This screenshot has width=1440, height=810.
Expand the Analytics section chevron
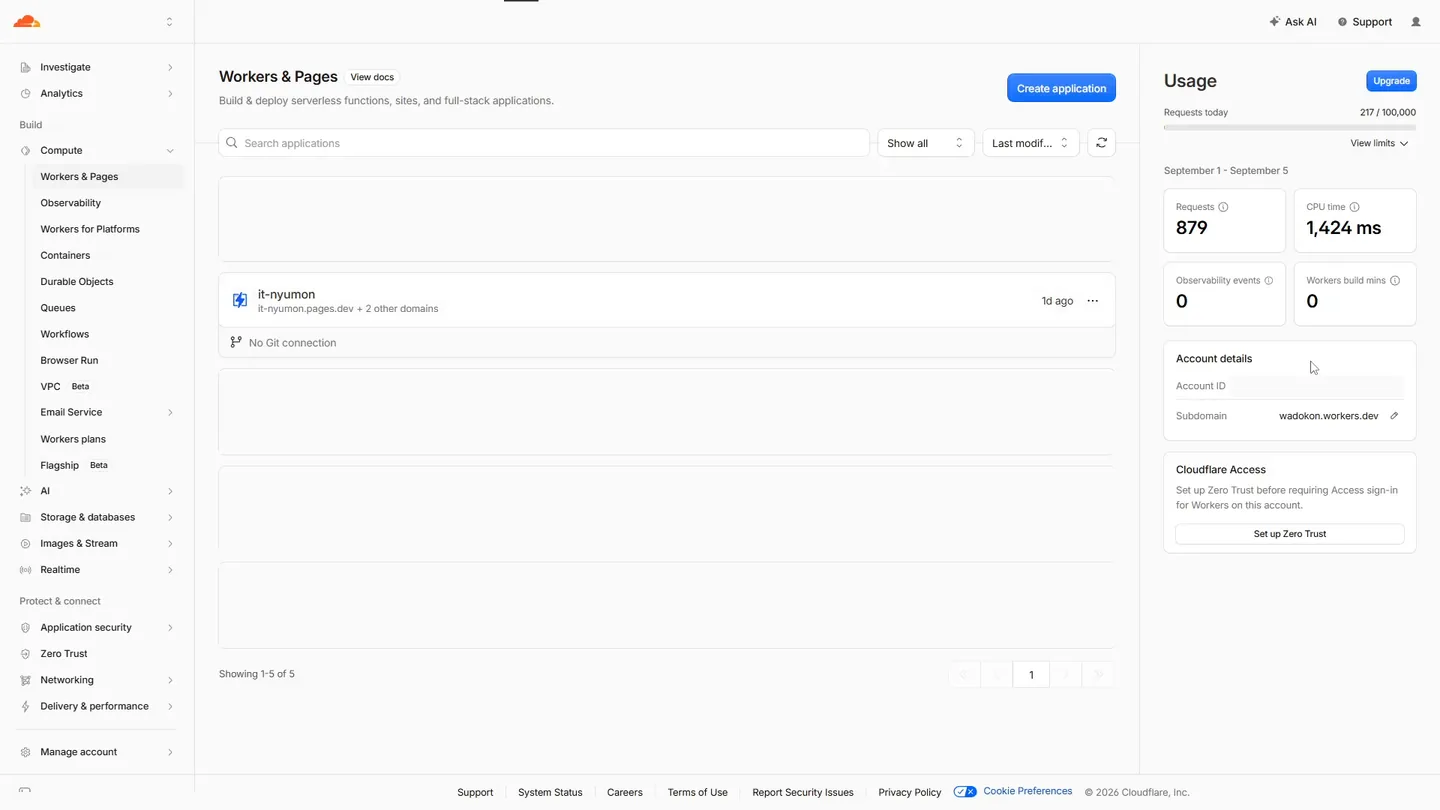(x=170, y=94)
